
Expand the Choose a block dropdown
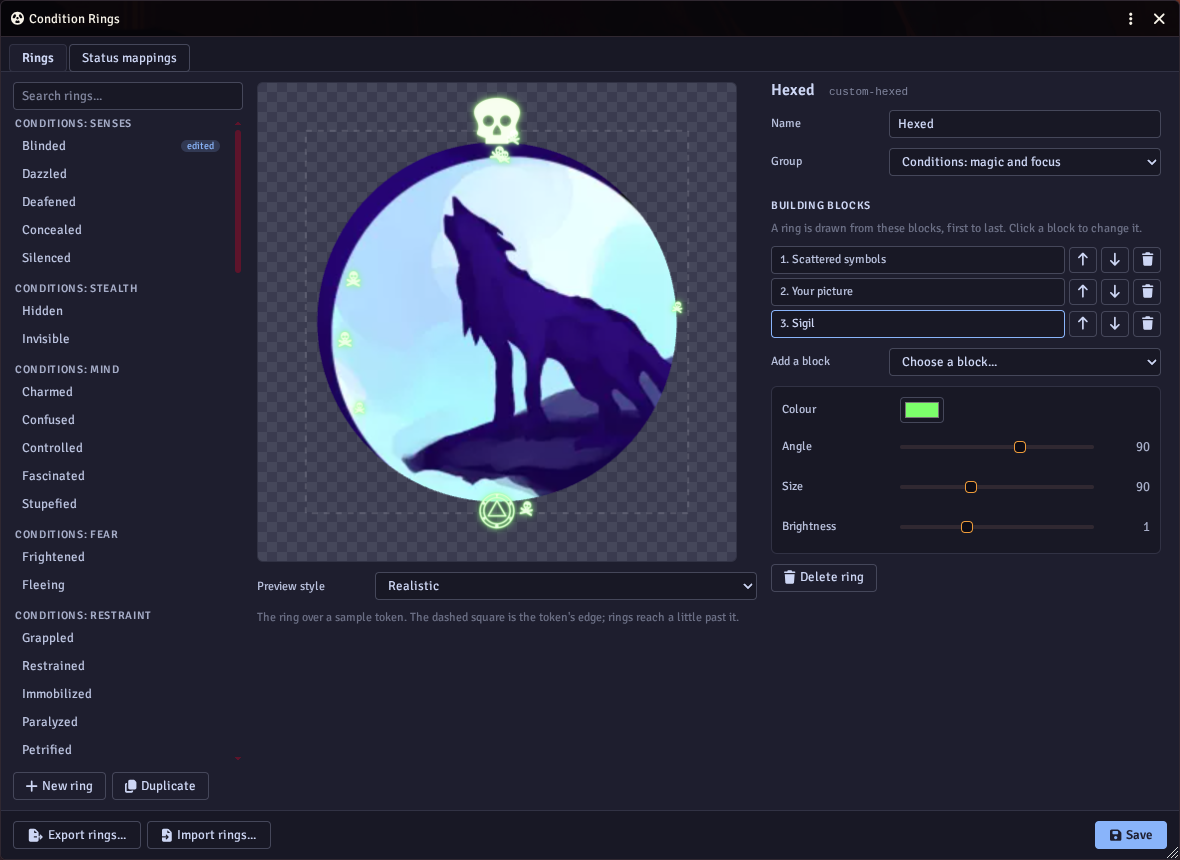pos(1024,362)
